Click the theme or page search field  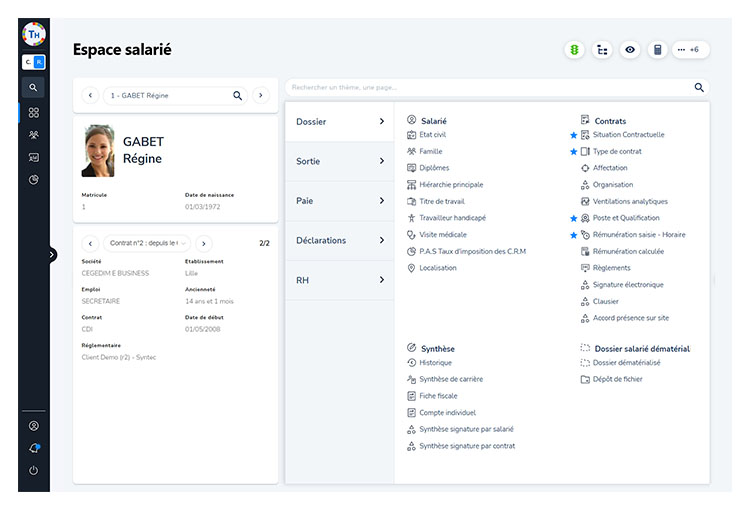click(x=488, y=87)
